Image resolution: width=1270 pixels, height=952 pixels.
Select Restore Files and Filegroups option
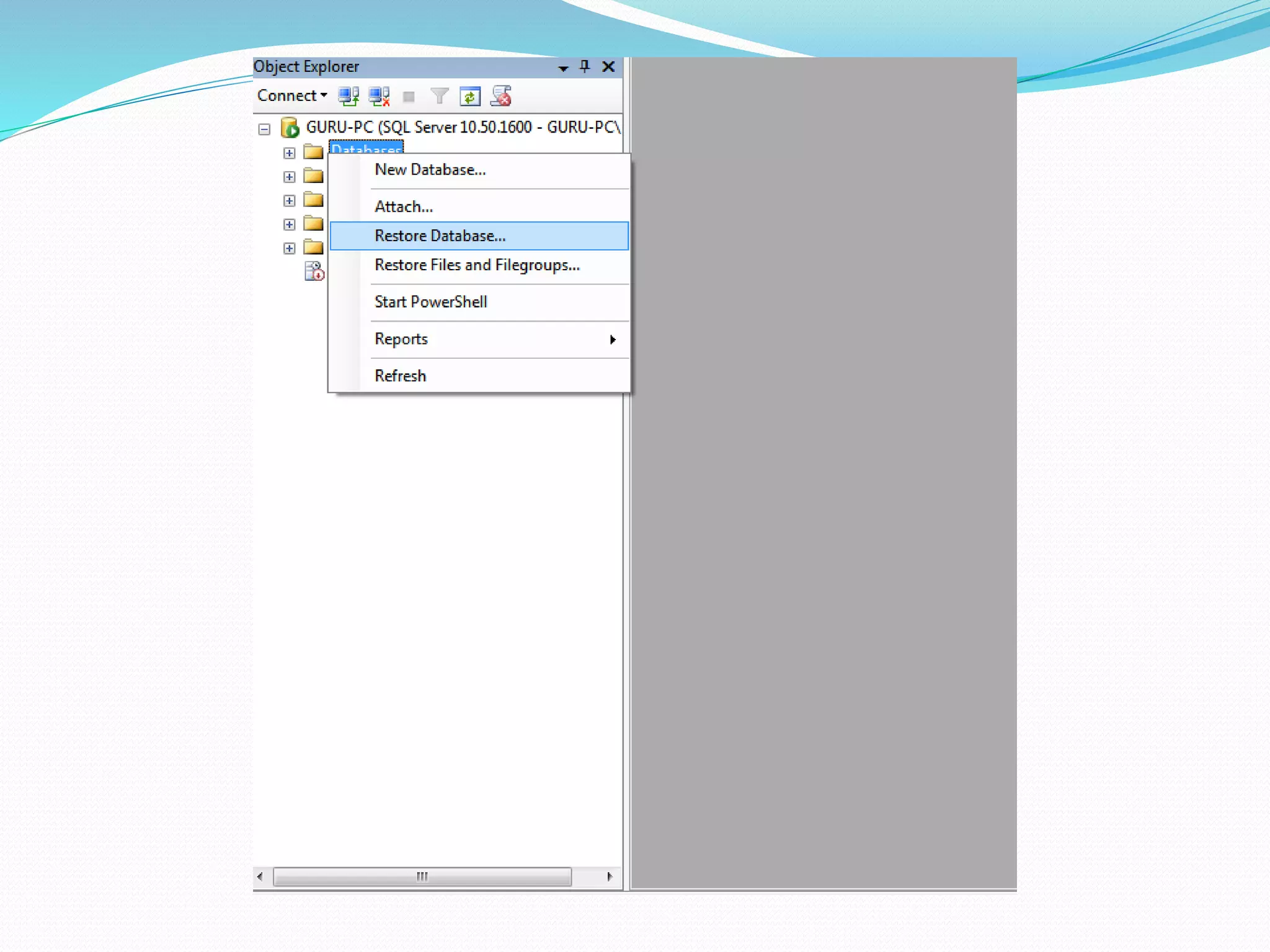click(x=477, y=265)
